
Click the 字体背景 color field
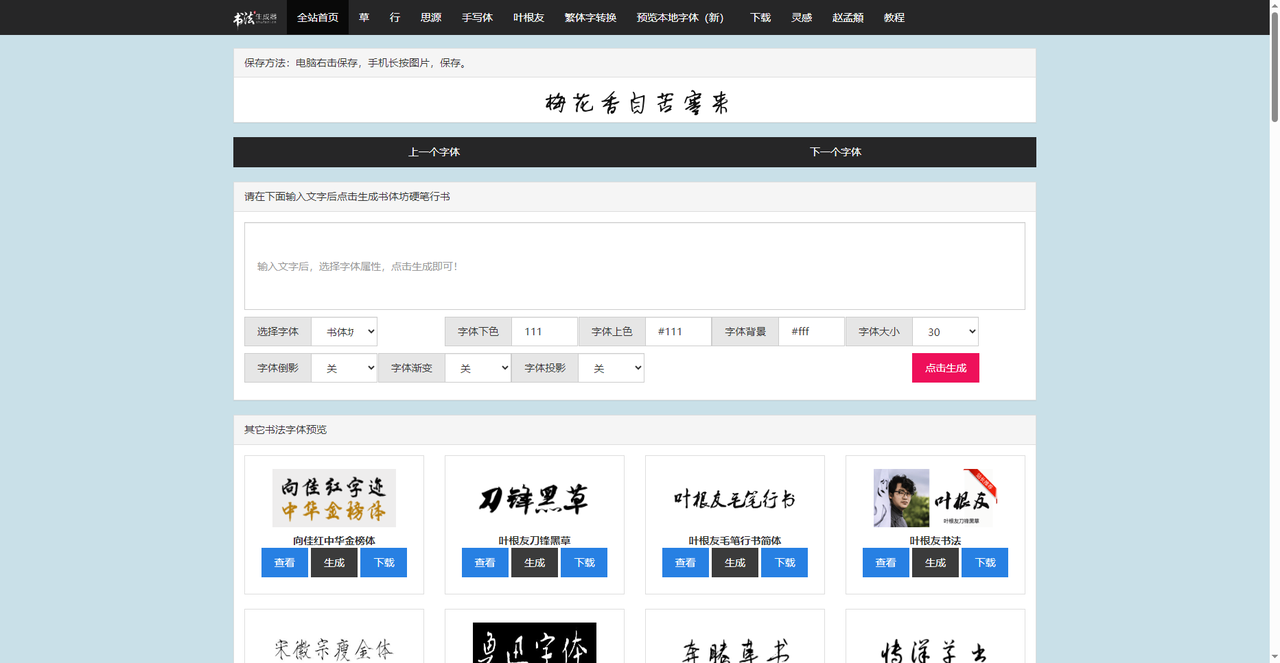point(811,332)
